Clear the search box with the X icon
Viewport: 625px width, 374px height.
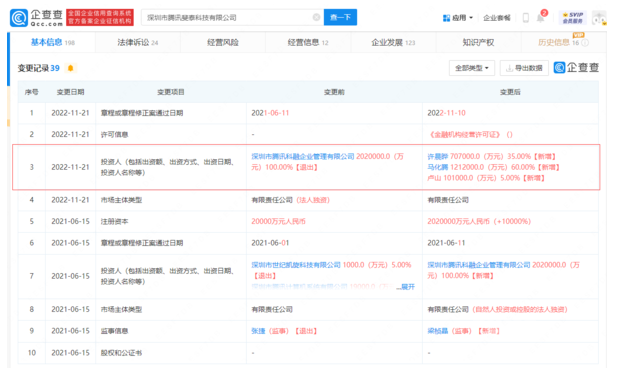click(316, 17)
